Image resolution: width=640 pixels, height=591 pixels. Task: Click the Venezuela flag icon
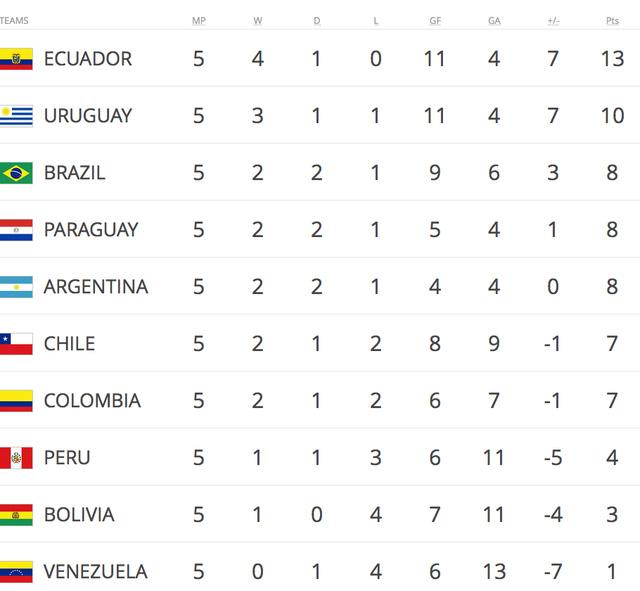pyautogui.click(x=16, y=572)
